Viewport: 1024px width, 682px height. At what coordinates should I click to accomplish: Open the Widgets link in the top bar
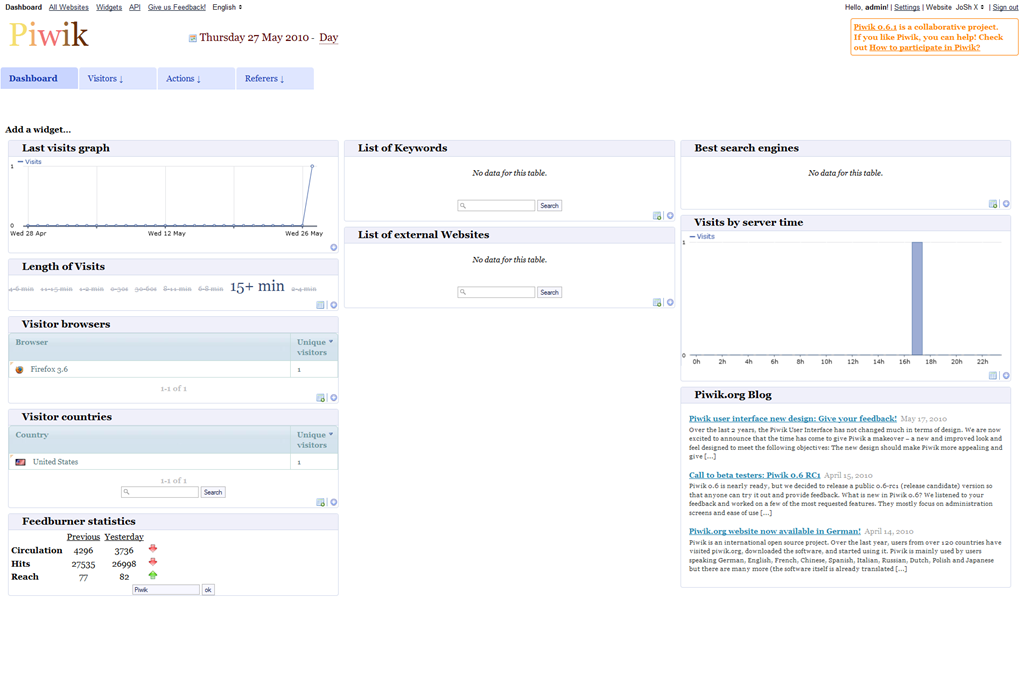click(109, 7)
